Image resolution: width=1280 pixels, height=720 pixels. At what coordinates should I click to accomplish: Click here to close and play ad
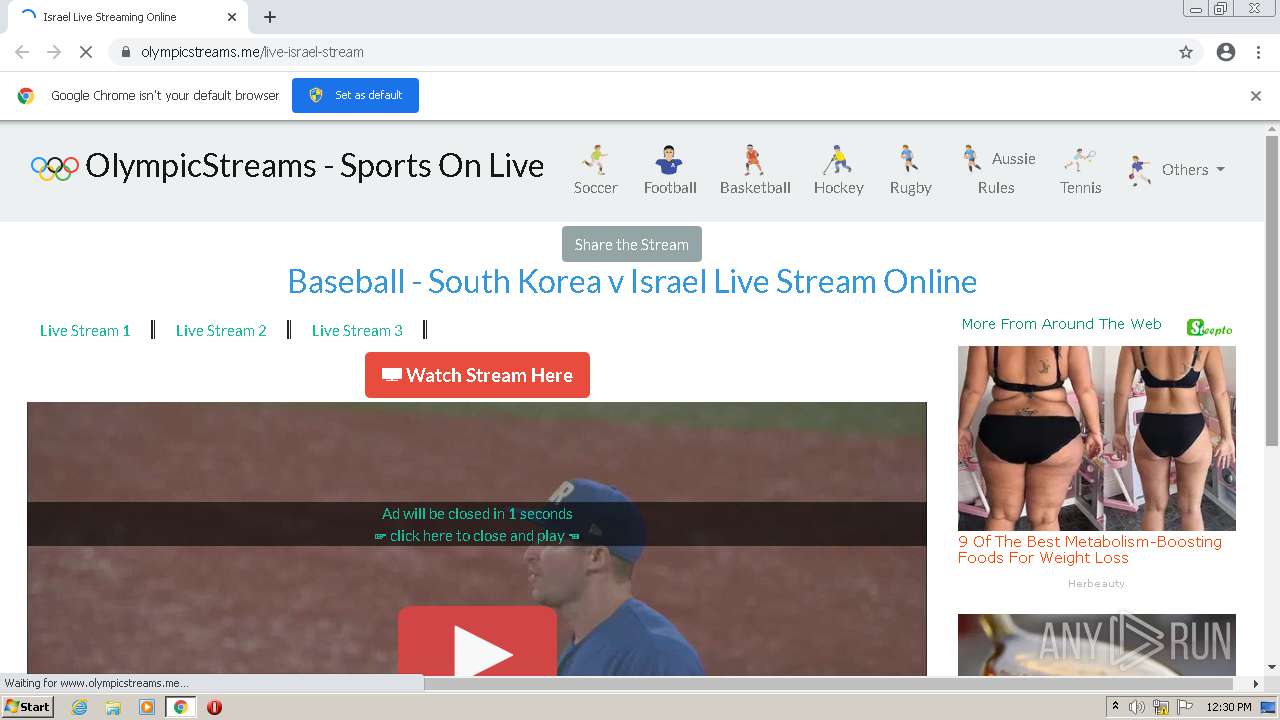click(x=477, y=535)
